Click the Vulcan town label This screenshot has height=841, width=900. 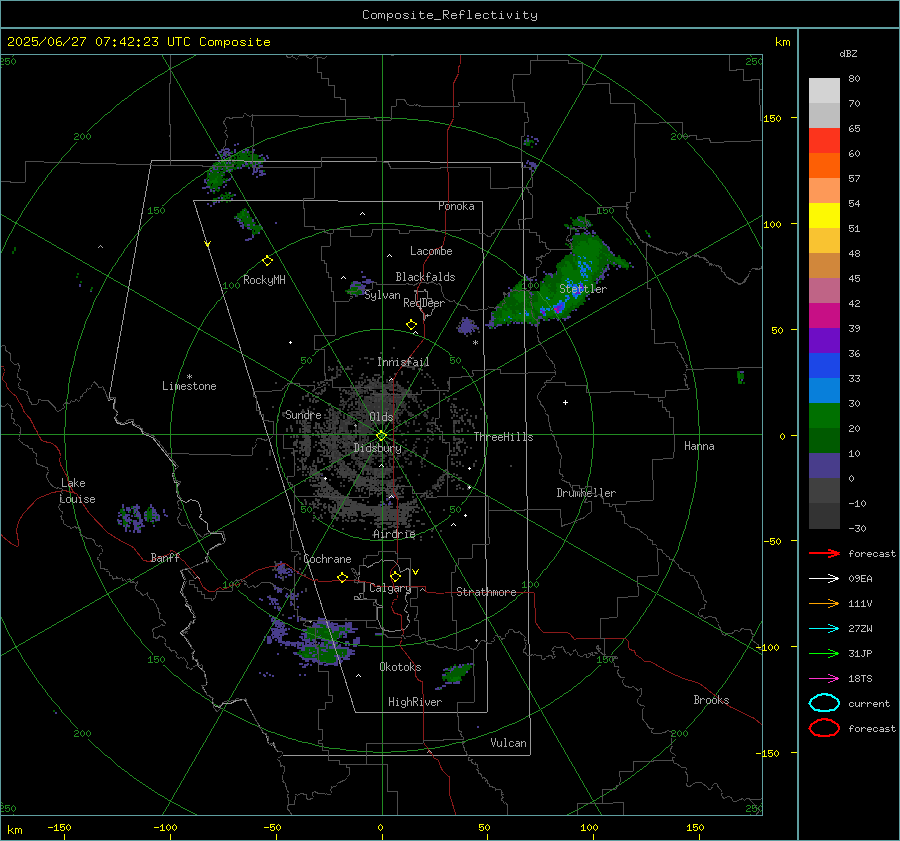(x=508, y=743)
